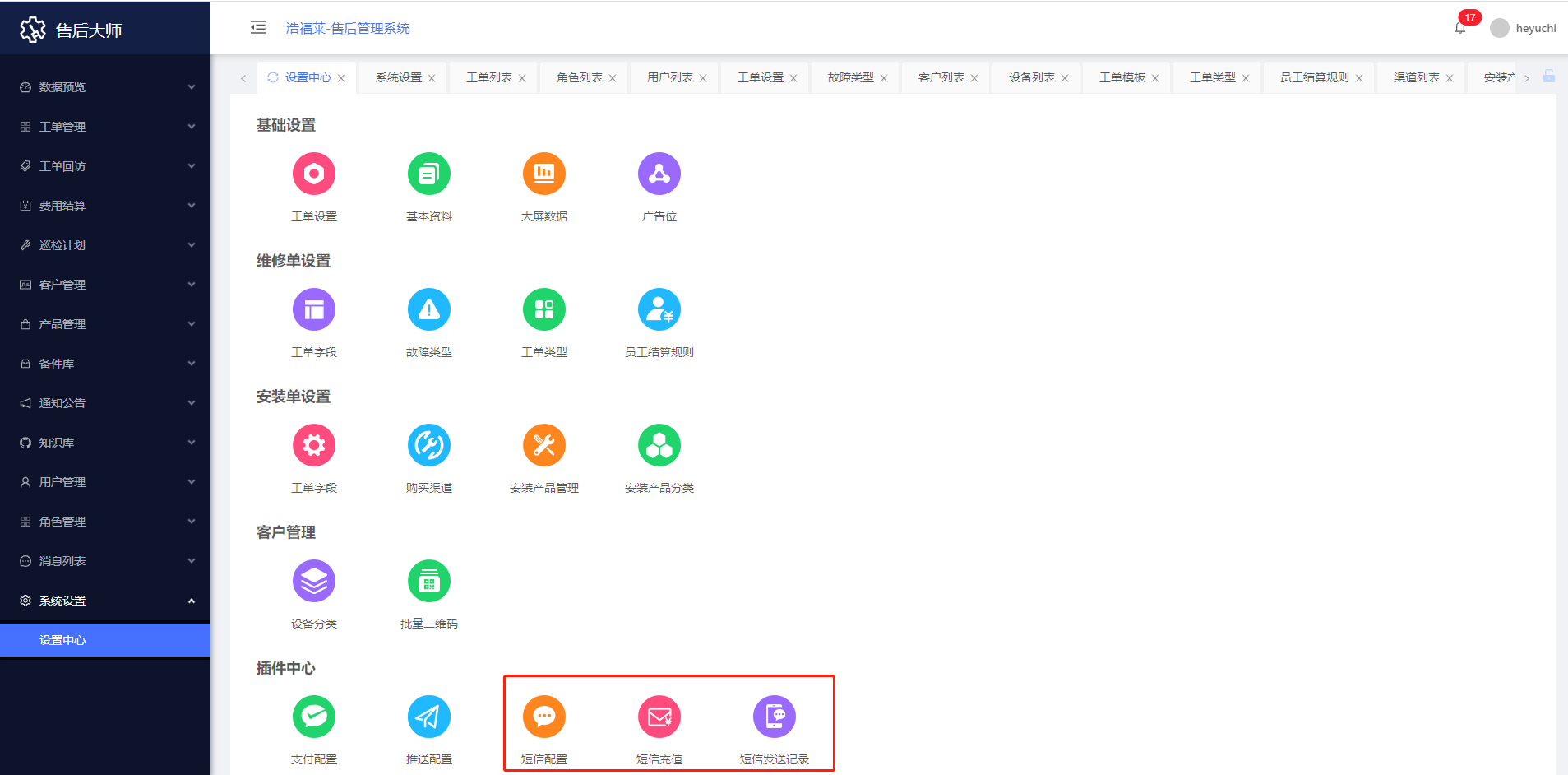This screenshot has width=1568, height=775.
Task: Switch to the 设备列表 tab
Action: point(1031,77)
